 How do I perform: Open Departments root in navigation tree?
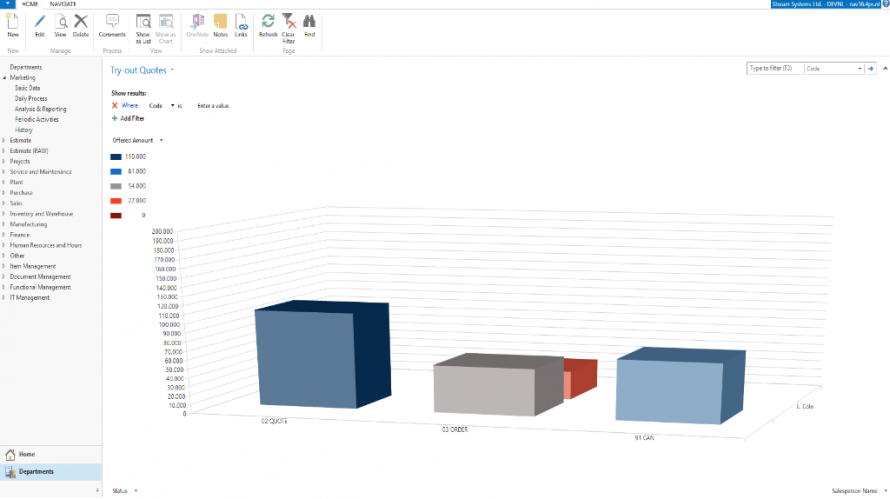click(26, 67)
